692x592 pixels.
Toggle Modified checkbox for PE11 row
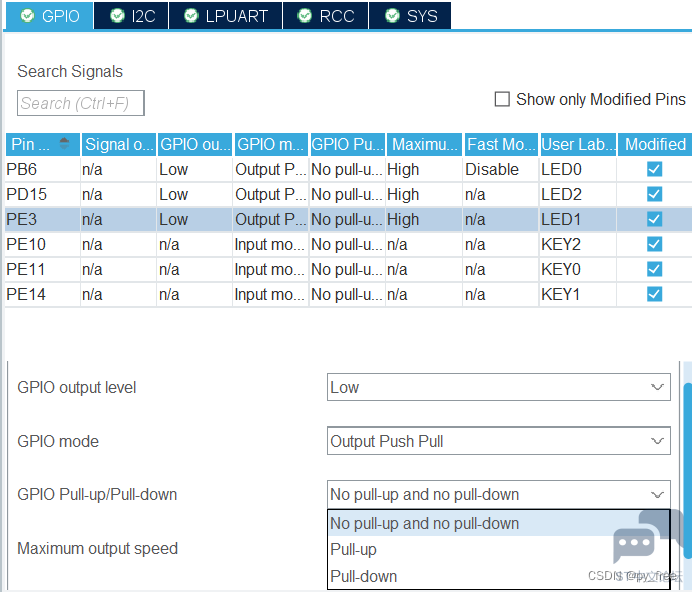(x=654, y=269)
